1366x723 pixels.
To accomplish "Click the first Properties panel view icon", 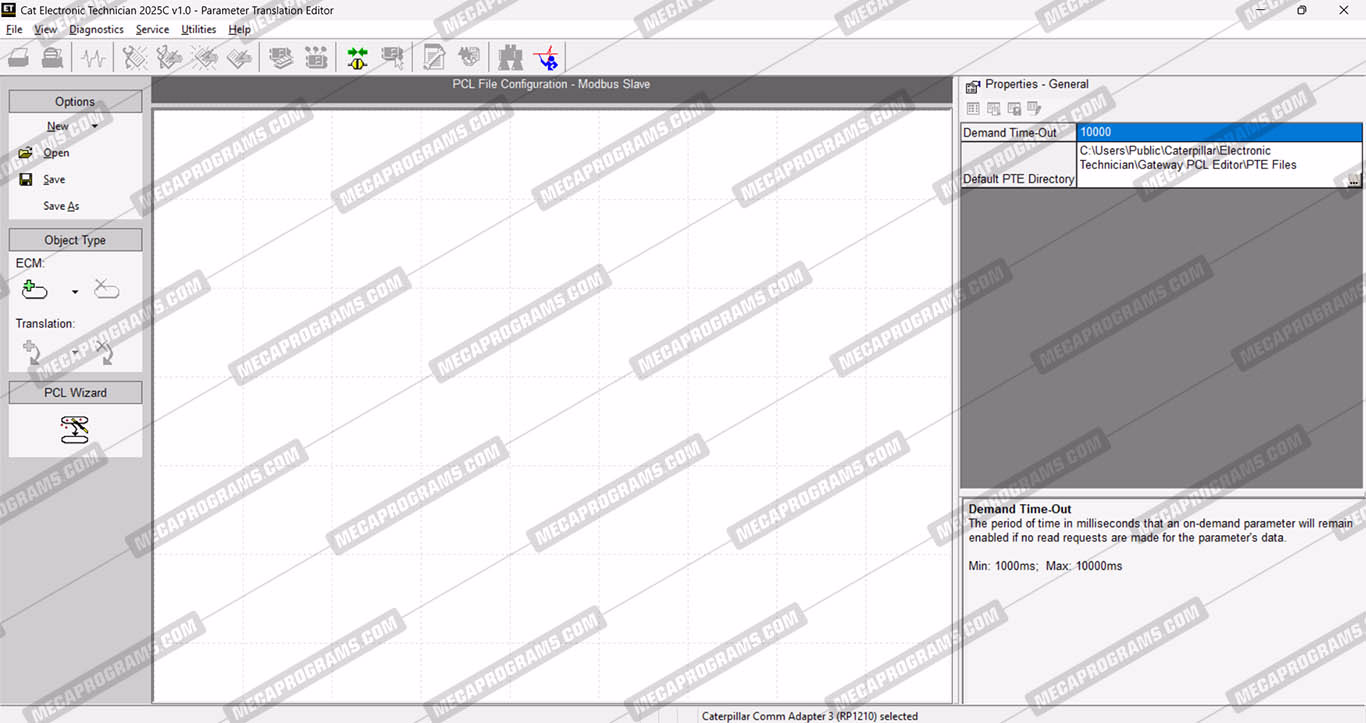I will click(973, 108).
